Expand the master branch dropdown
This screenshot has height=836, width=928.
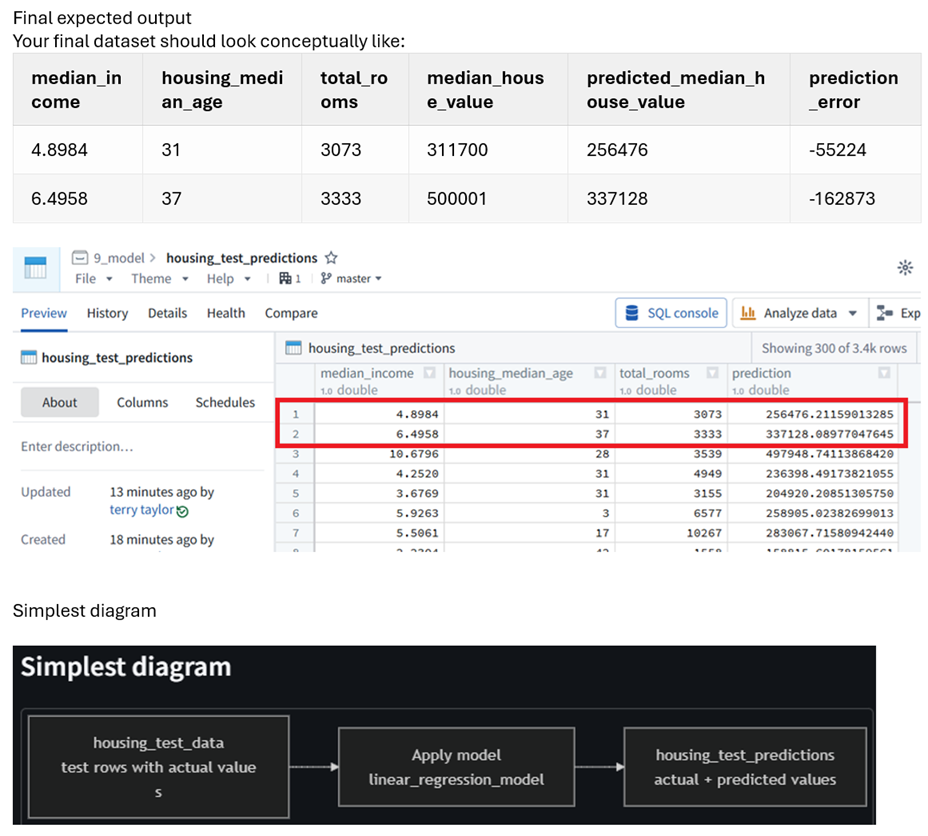[352, 278]
